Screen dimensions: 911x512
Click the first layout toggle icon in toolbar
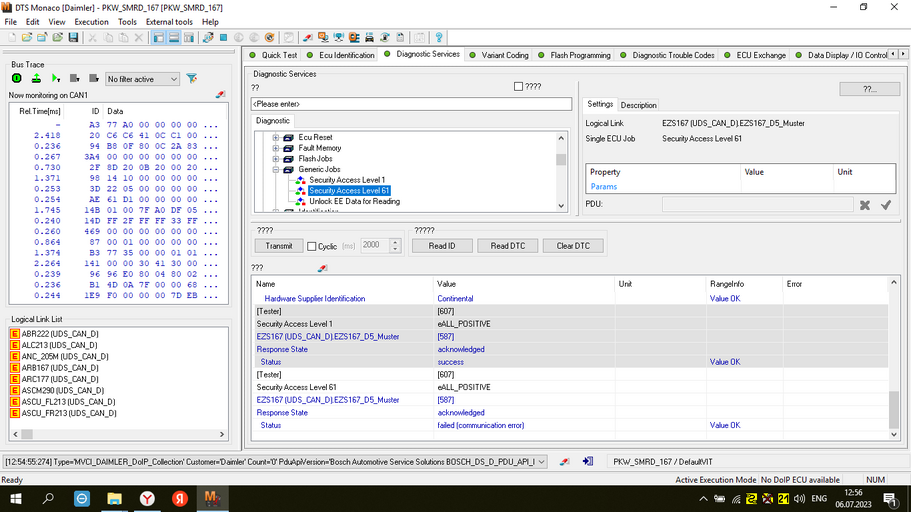click(159, 38)
